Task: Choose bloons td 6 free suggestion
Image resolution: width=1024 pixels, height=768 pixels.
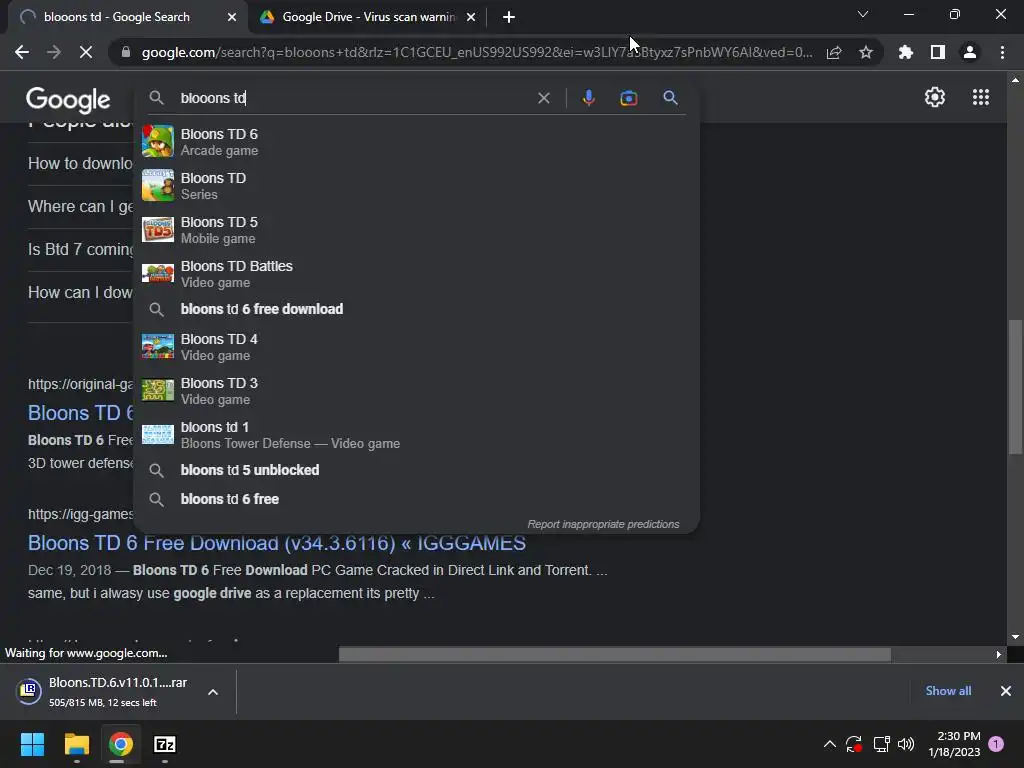Action: pos(417,499)
